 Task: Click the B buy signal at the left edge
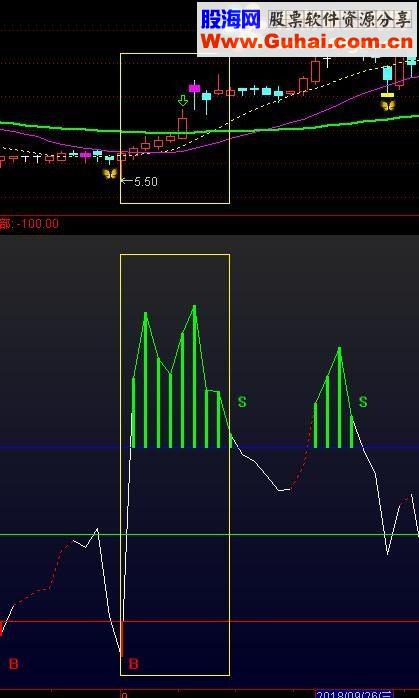point(13,664)
